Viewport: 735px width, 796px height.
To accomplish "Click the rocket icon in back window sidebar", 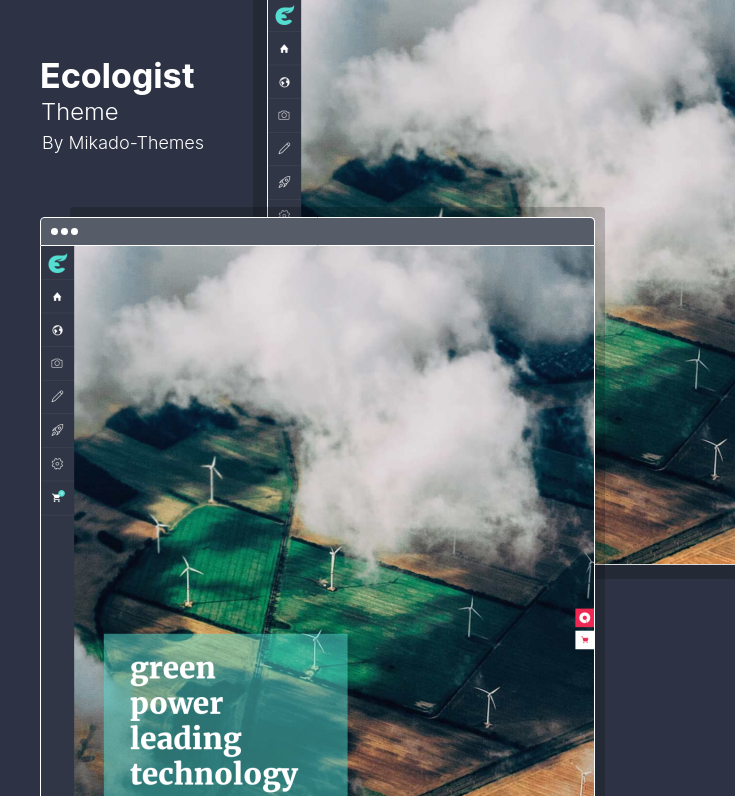I will pyautogui.click(x=284, y=182).
